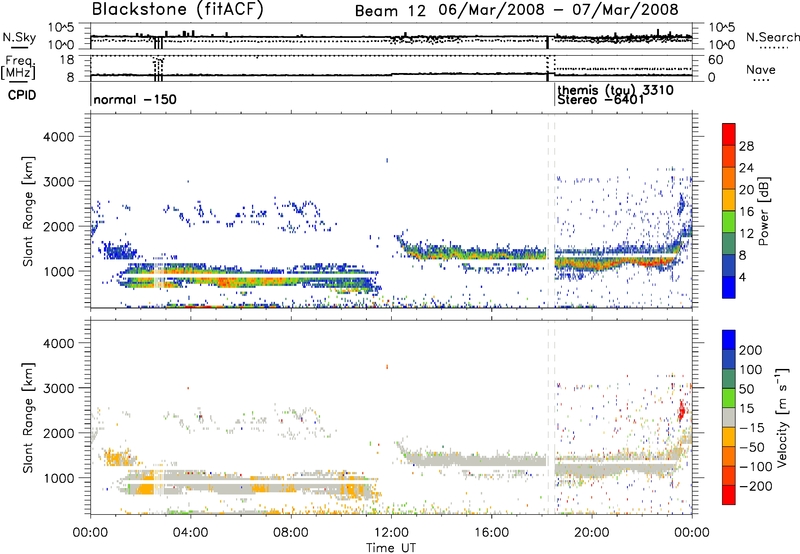This screenshot has height=554, width=800.
Task: Click the 'Stereo -6401' CPID annotation
Action: [x=601, y=99]
